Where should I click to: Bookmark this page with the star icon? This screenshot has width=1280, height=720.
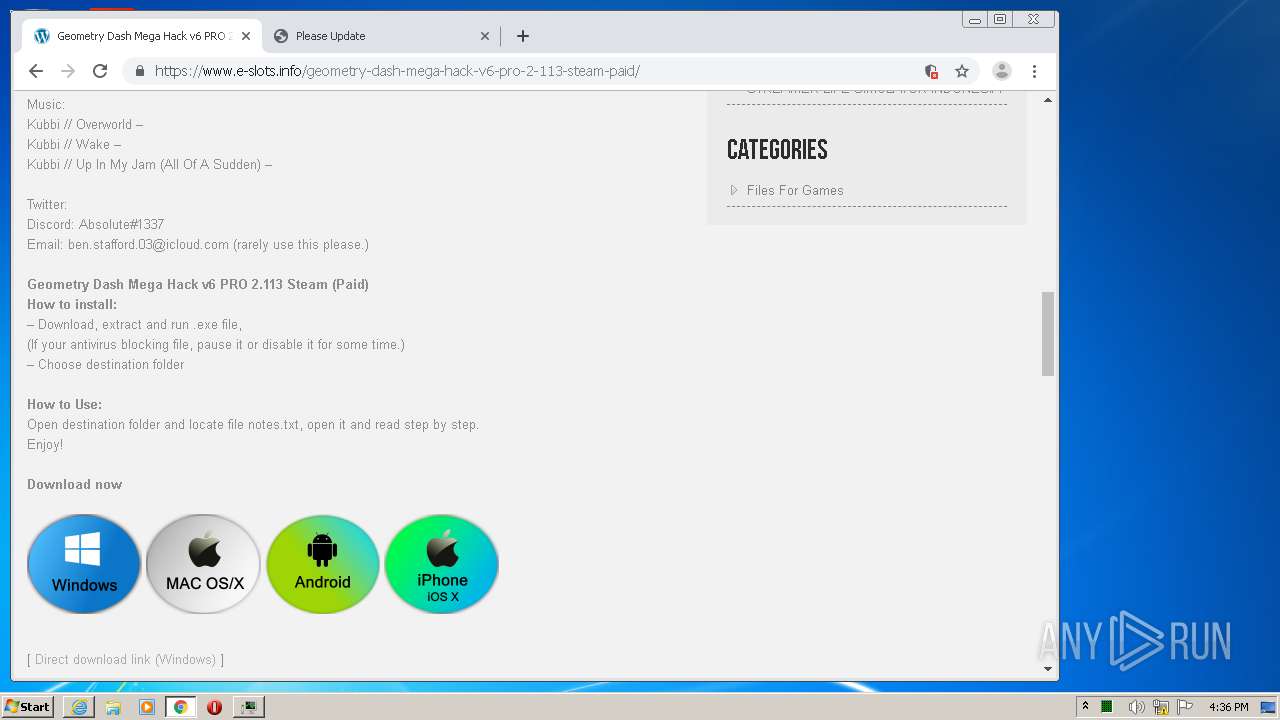point(962,71)
